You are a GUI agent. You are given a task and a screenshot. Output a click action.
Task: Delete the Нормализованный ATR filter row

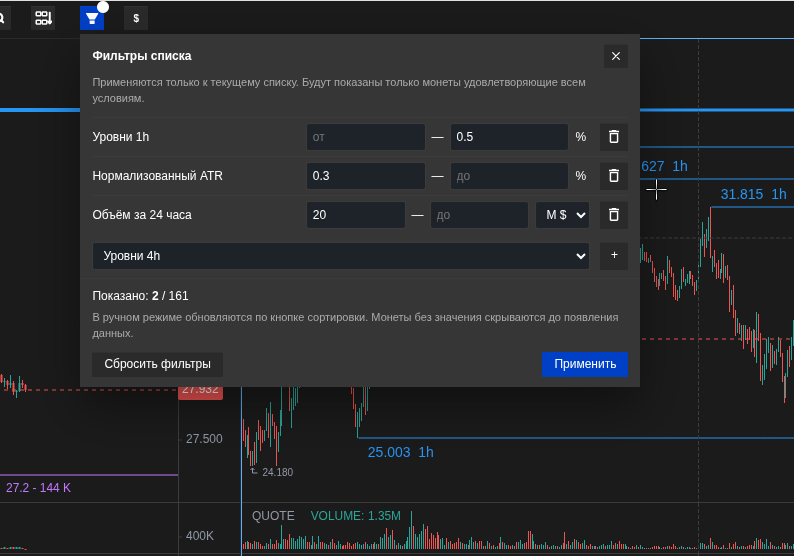point(614,176)
